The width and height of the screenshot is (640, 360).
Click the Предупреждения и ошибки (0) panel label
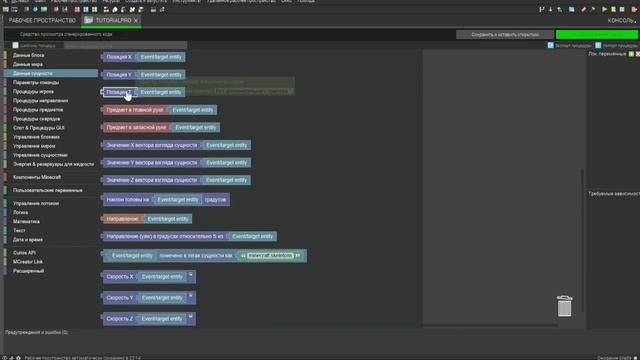point(36,332)
